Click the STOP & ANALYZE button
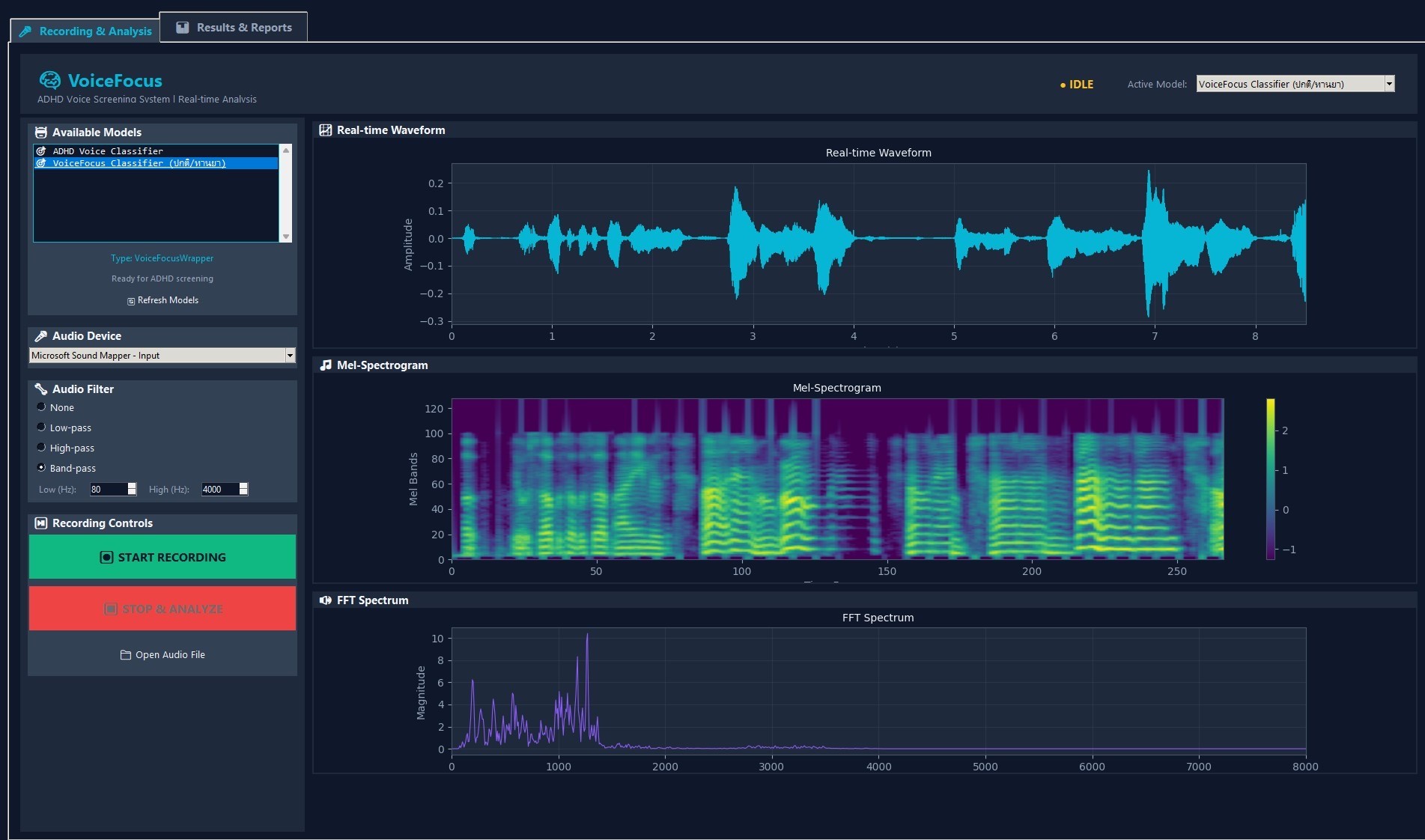This screenshot has height=840, width=1425. tap(162, 609)
